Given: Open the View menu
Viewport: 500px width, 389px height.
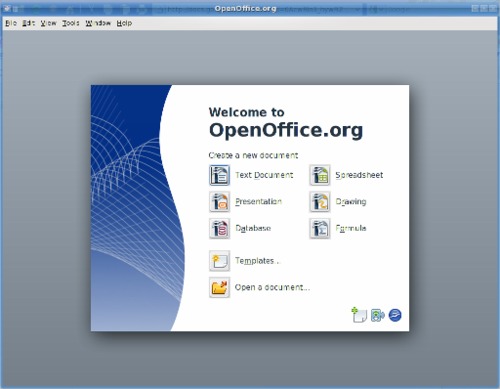Looking at the screenshot, I should (x=49, y=23).
